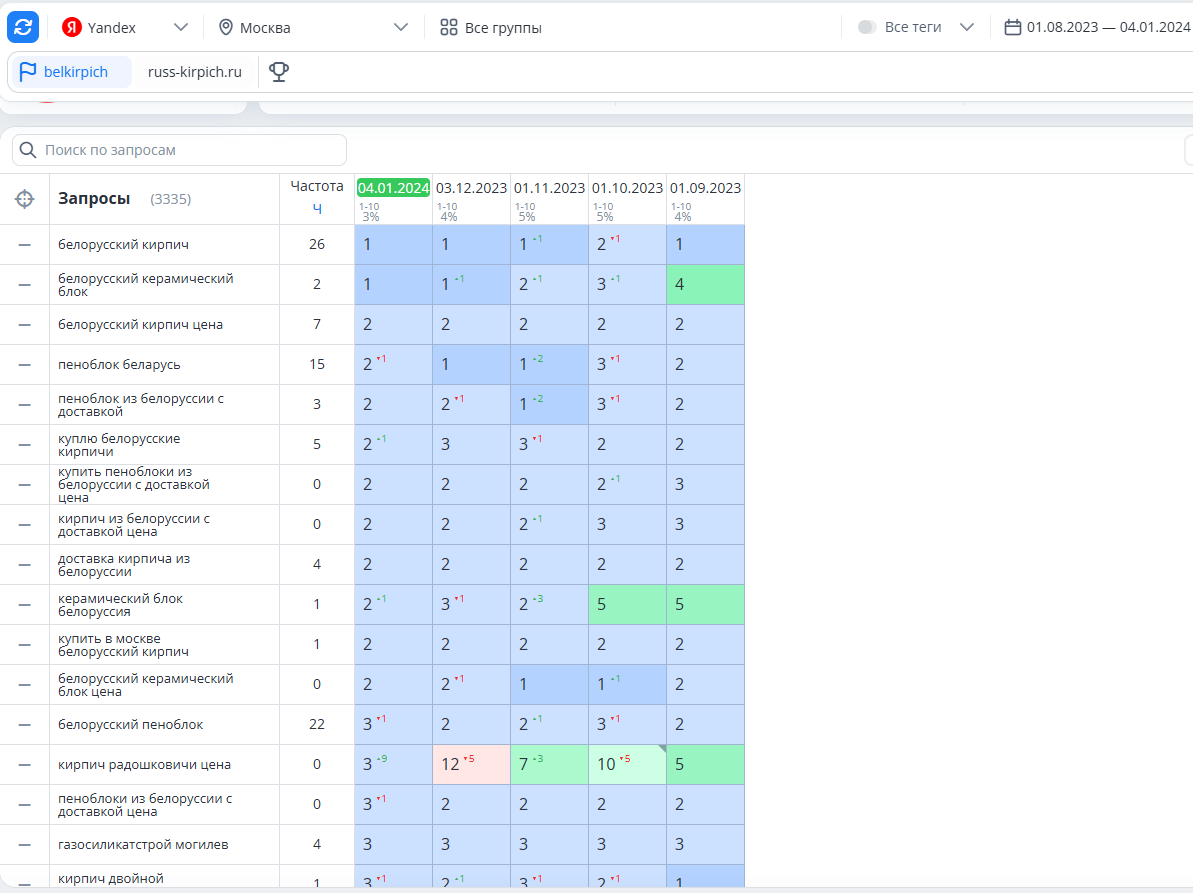Image resolution: width=1193 pixels, height=893 pixels.
Task: Click the Частота Ч sort link
Action: tap(317, 208)
